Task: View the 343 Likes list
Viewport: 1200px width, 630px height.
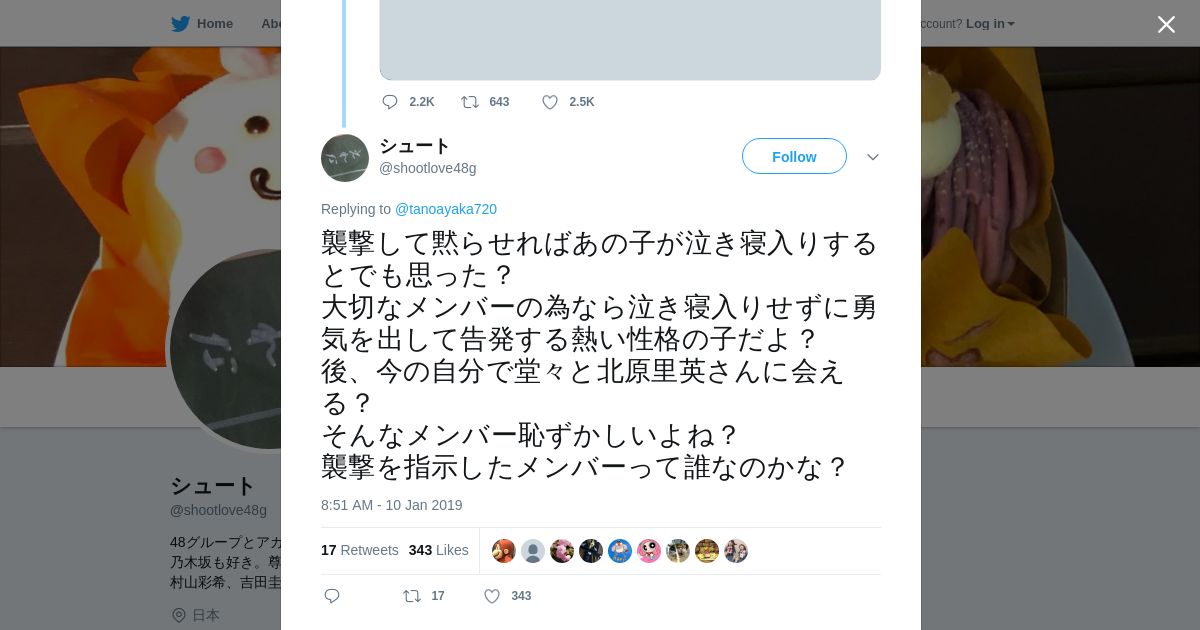Action: tap(438, 550)
